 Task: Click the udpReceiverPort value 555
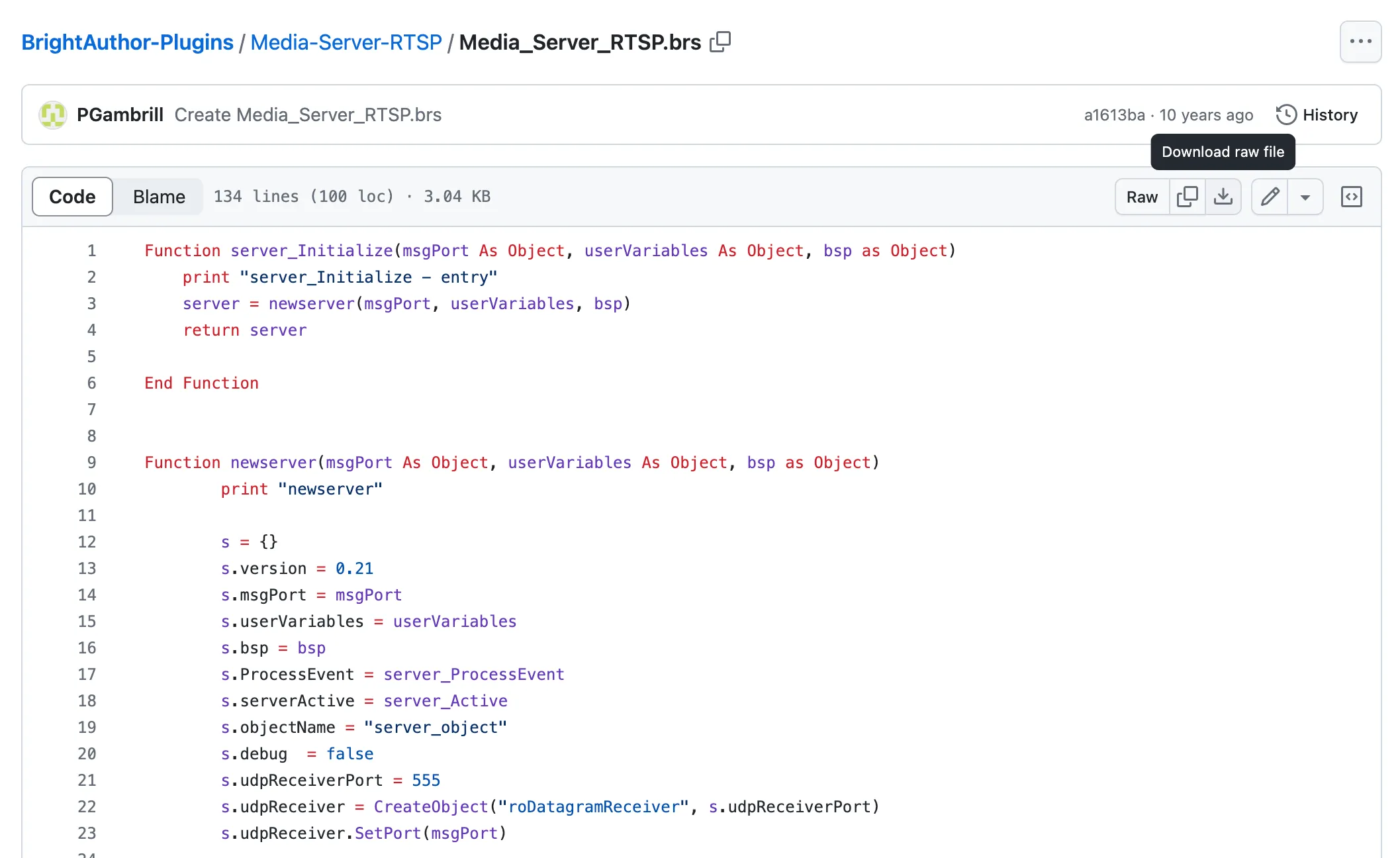tap(426, 781)
